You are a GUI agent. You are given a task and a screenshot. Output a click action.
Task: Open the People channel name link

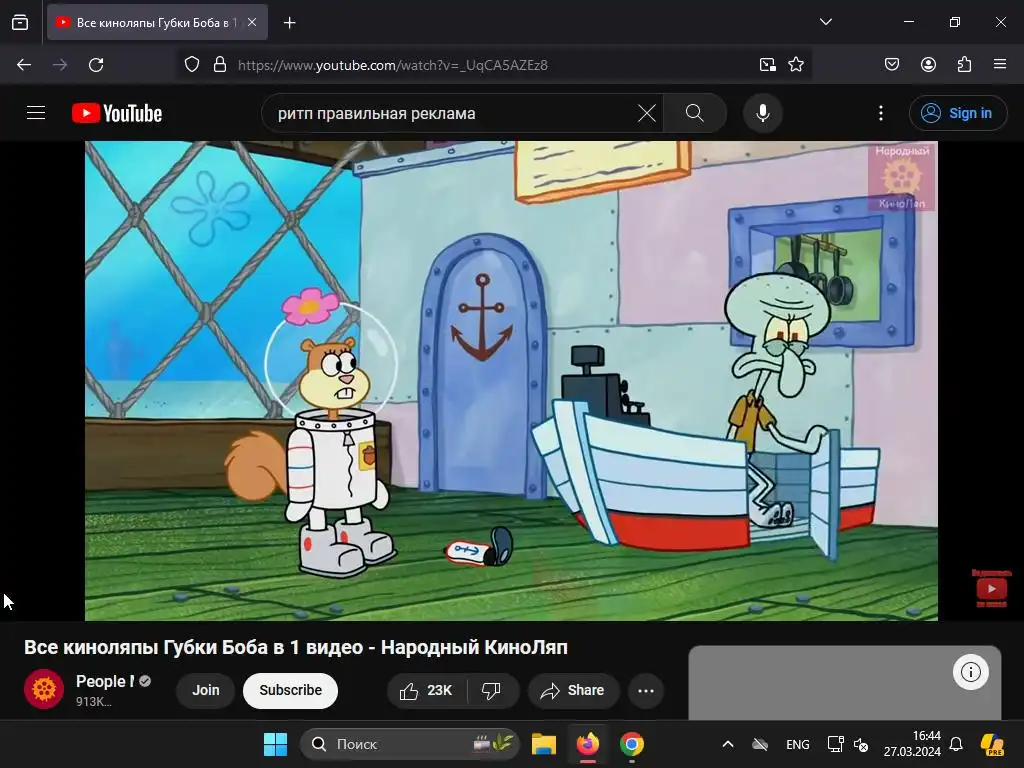point(104,681)
